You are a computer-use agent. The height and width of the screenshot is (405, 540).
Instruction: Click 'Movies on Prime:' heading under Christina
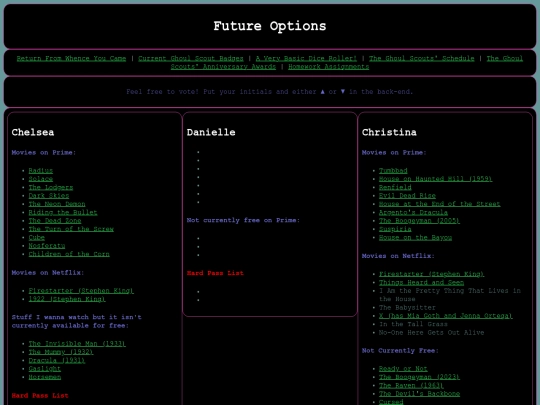pyautogui.click(x=394, y=153)
